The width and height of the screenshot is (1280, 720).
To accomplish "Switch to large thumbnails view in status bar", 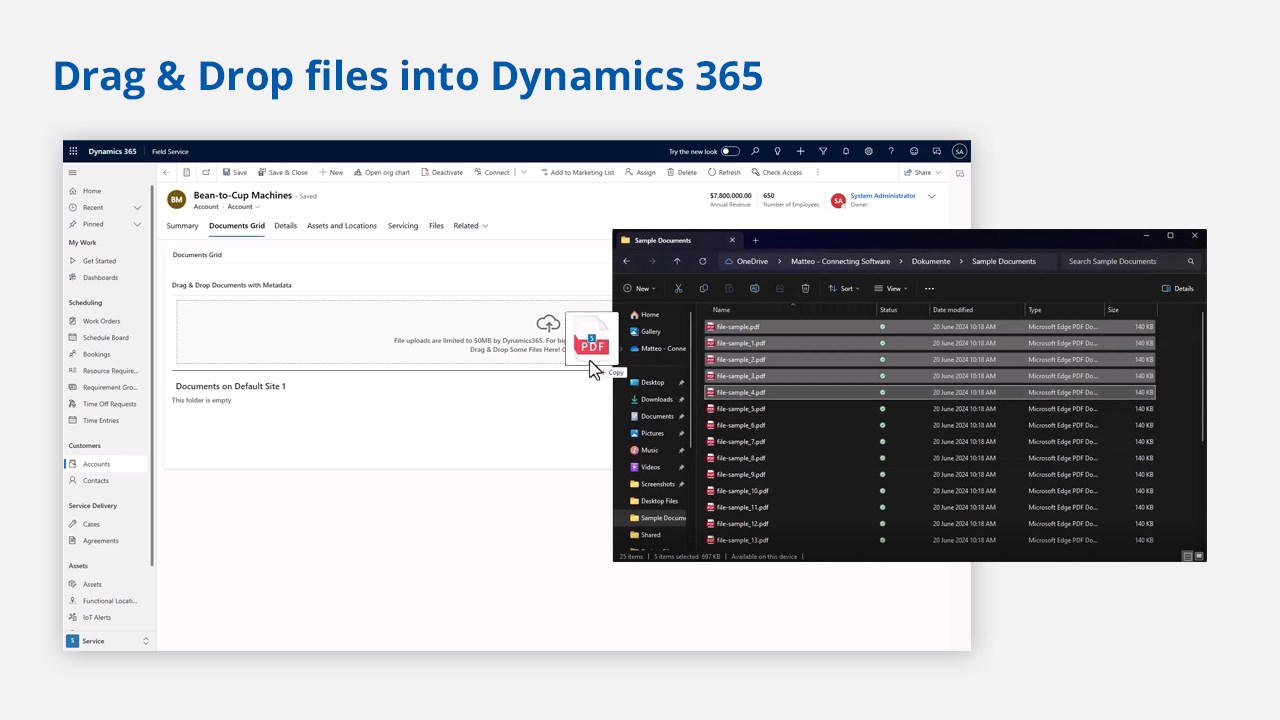I will pos(1199,556).
